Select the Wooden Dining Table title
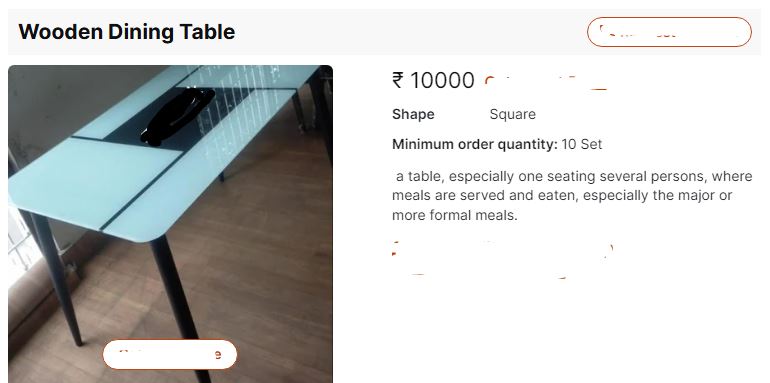 pyautogui.click(x=127, y=32)
